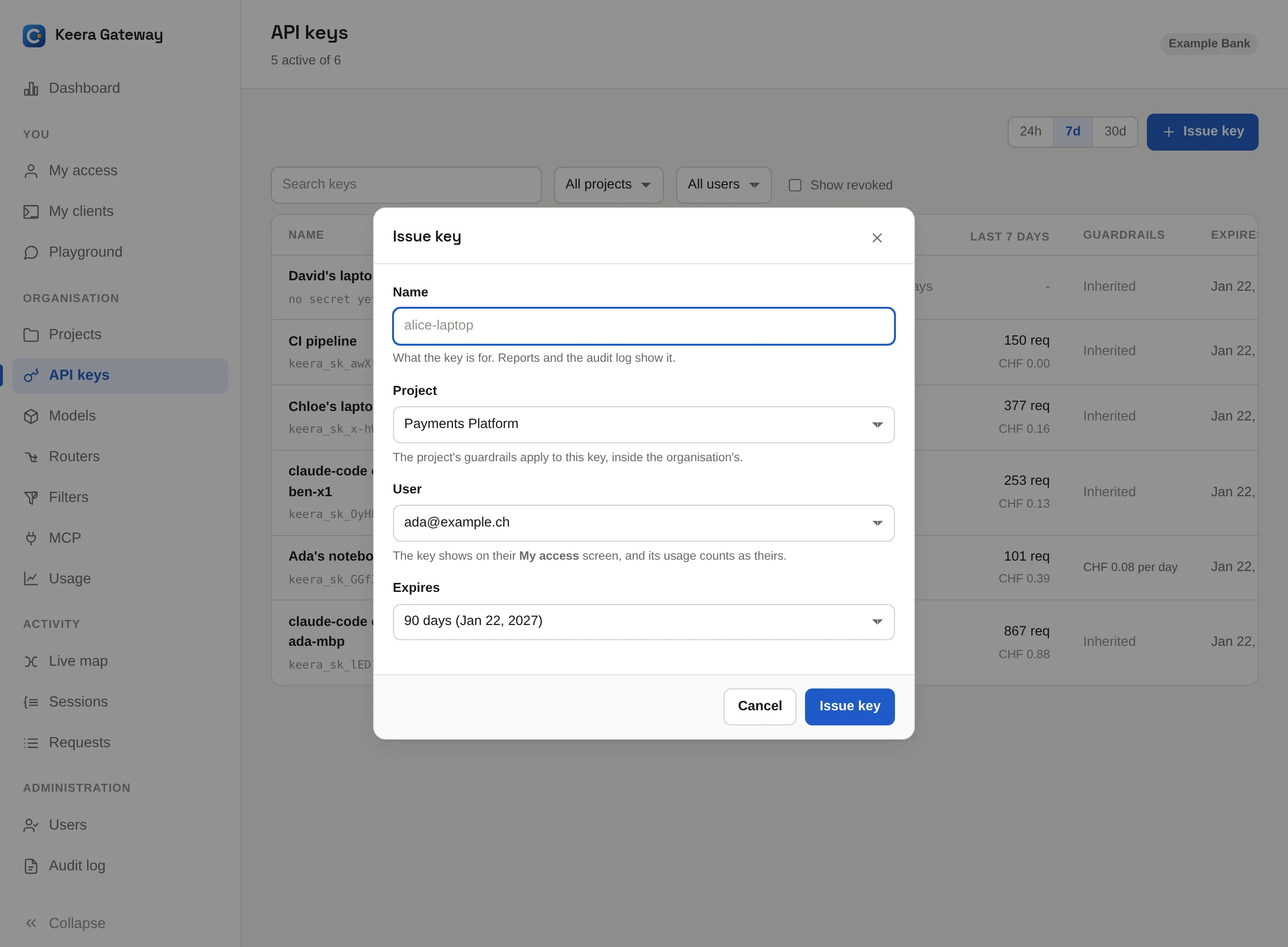Close the Issue key dialog
The height and width of the screenshot is (947, 1288).
pyautogui.click(x=877, y=238)
